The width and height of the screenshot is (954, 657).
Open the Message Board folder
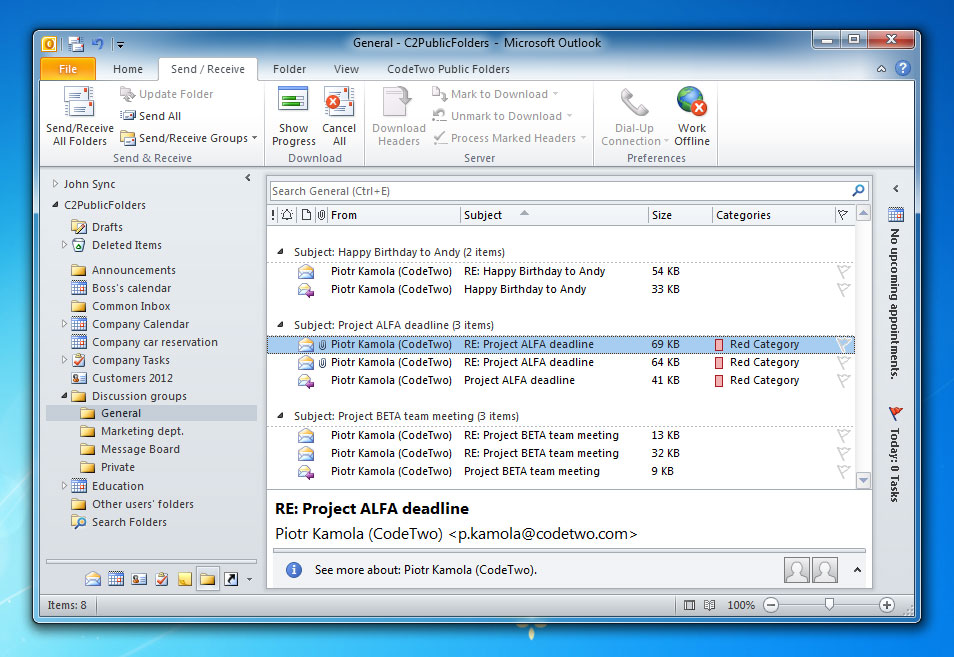pos(141,450)
